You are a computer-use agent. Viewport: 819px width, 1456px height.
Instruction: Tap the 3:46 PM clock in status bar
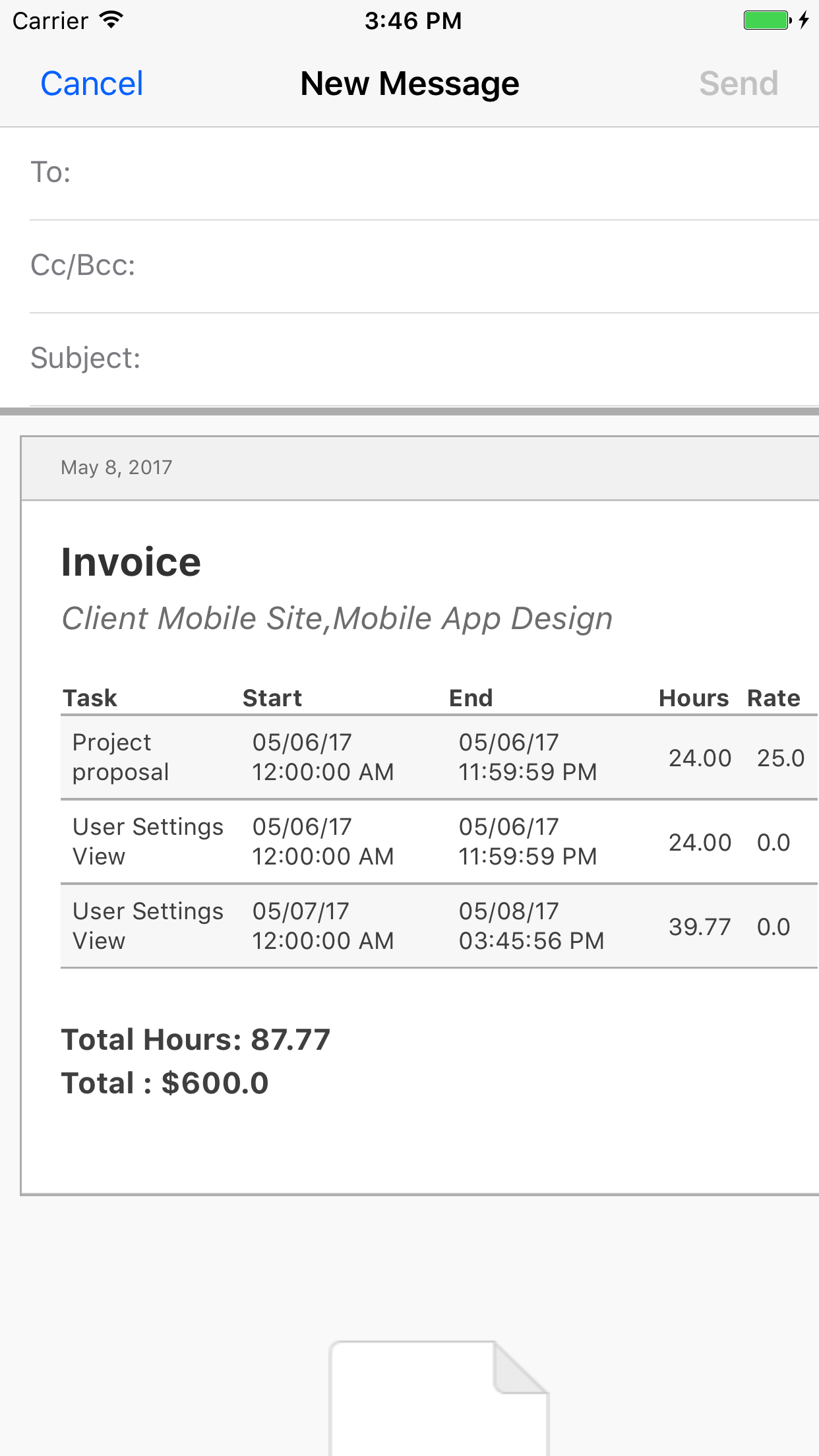[413, 21]
